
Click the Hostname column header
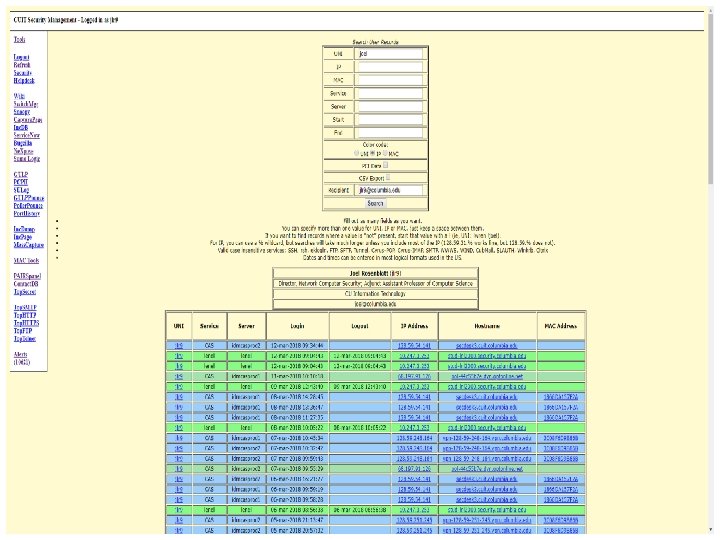click(487, 326)
